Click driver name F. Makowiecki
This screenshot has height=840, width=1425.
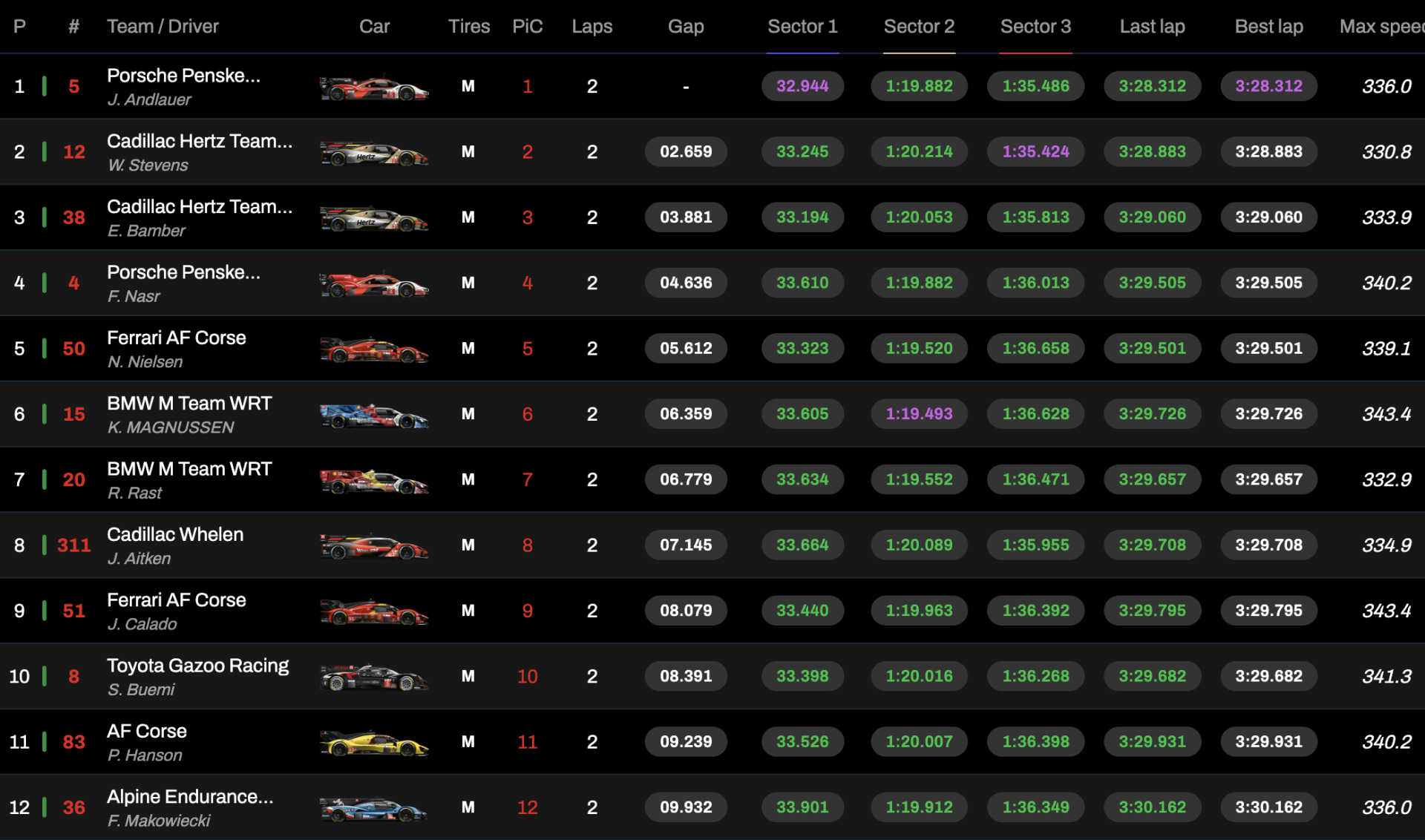pyautogui.click(x=159, y=821)
